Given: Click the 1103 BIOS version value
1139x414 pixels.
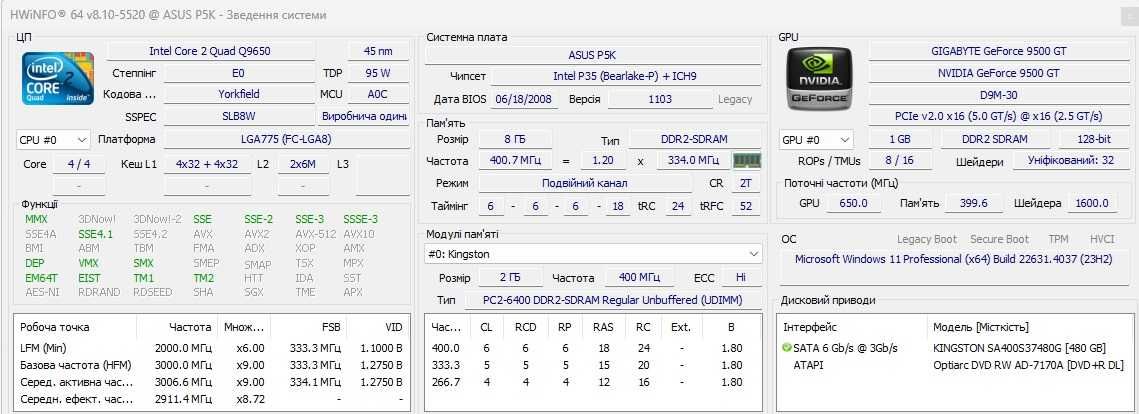Looking at the screenshot, I should (x=660, y=100).
